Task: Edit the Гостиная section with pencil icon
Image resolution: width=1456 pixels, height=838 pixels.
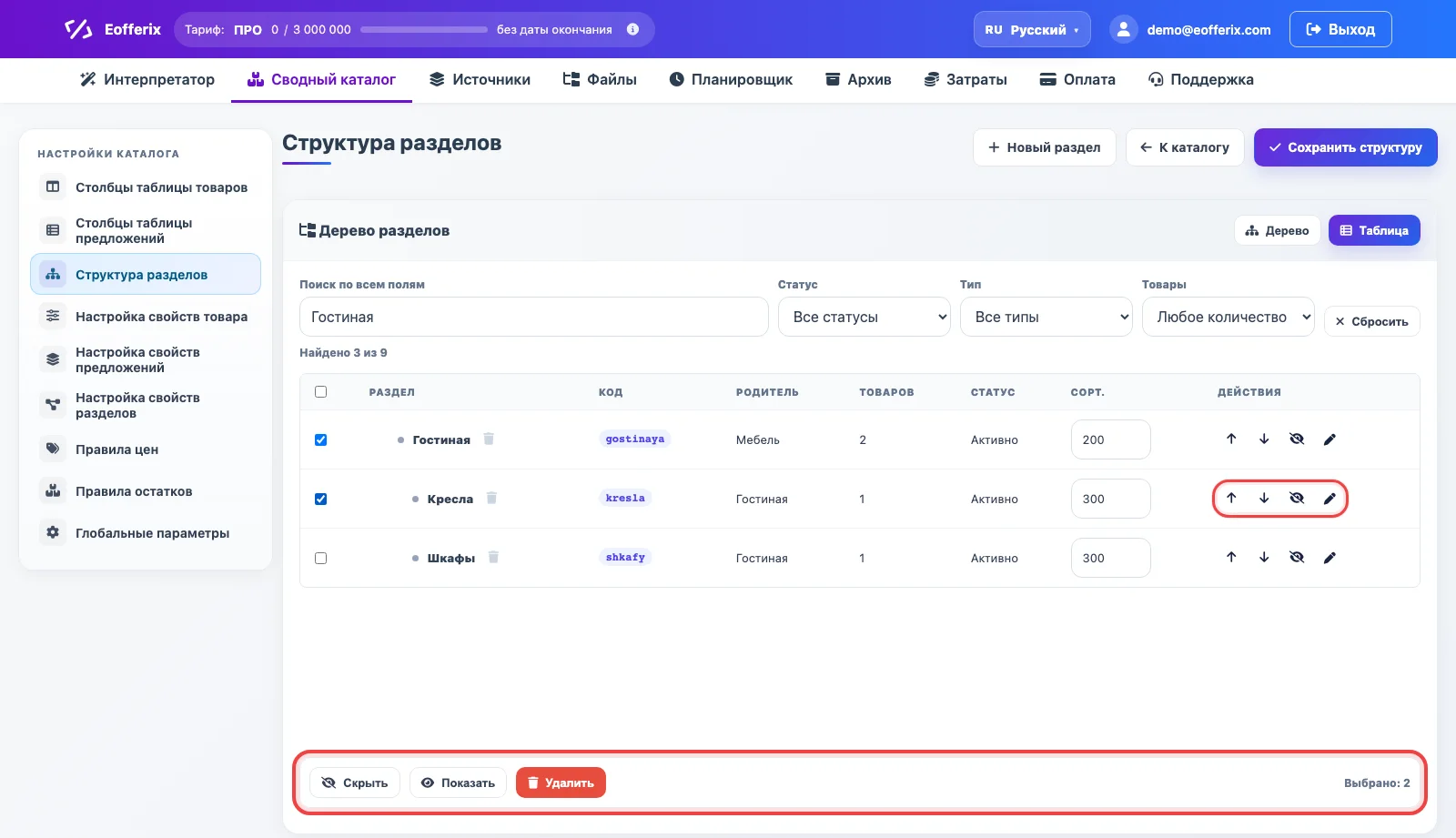Action: (1330, 439)
